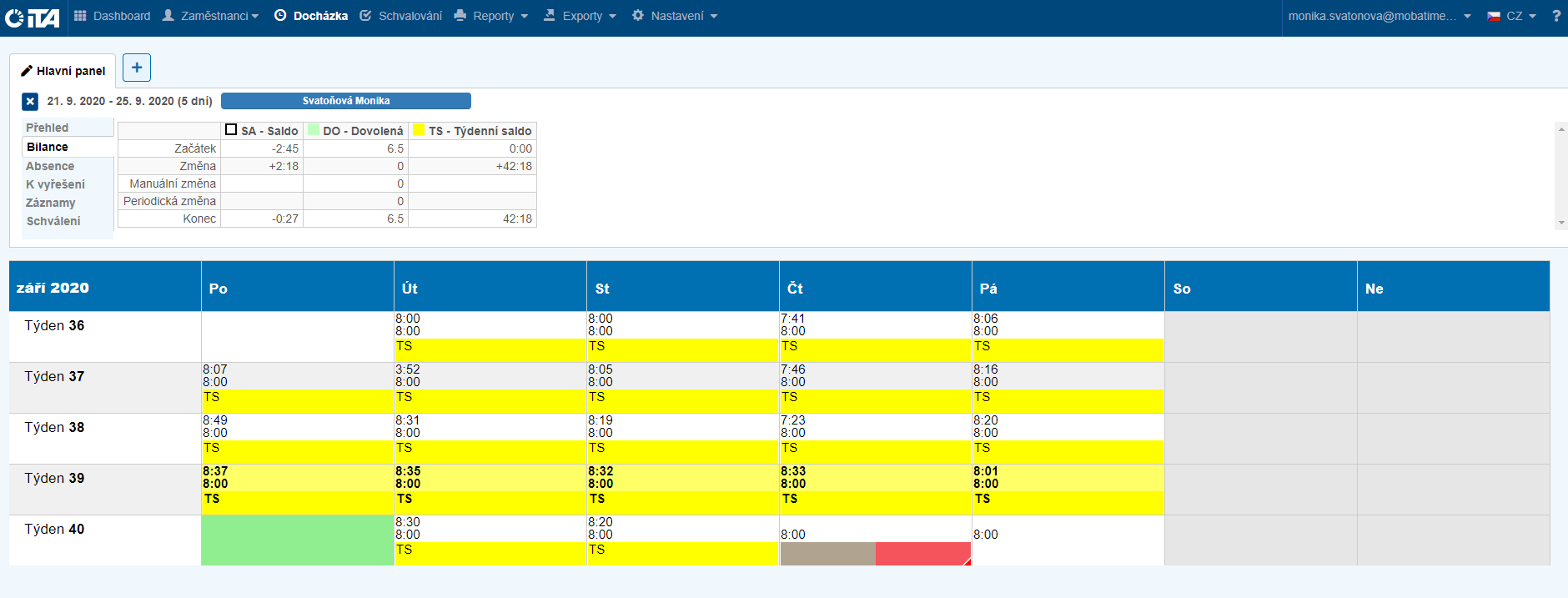Close the date range with X icon

30,102
